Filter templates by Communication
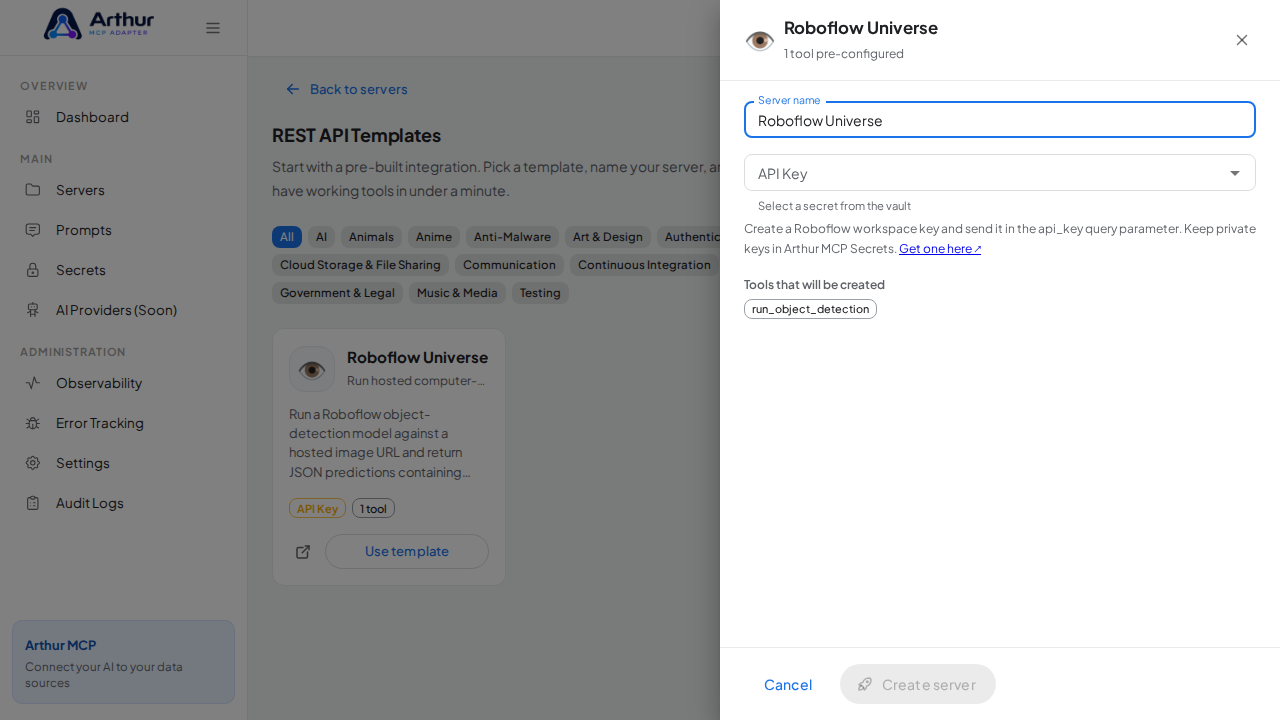This screenshot has width=1280, height=720. coord(509,265)
